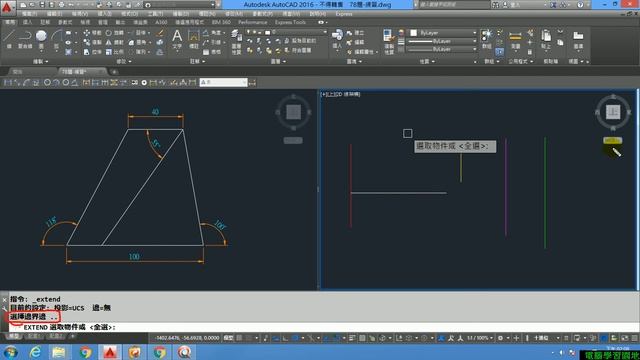Open File Explorer from taskbar

click(x=59, y=352)
